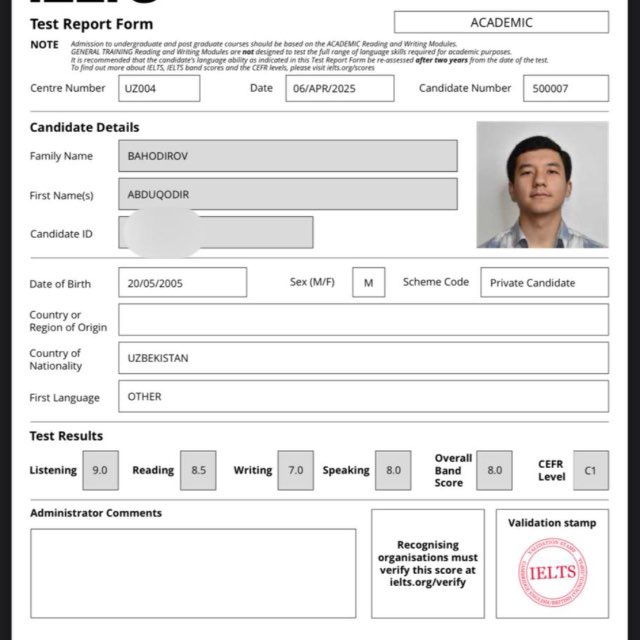The image size is (640, 640).
Task: Click Scheme Code Private Candidate
Action: click(x=544, y=282)
